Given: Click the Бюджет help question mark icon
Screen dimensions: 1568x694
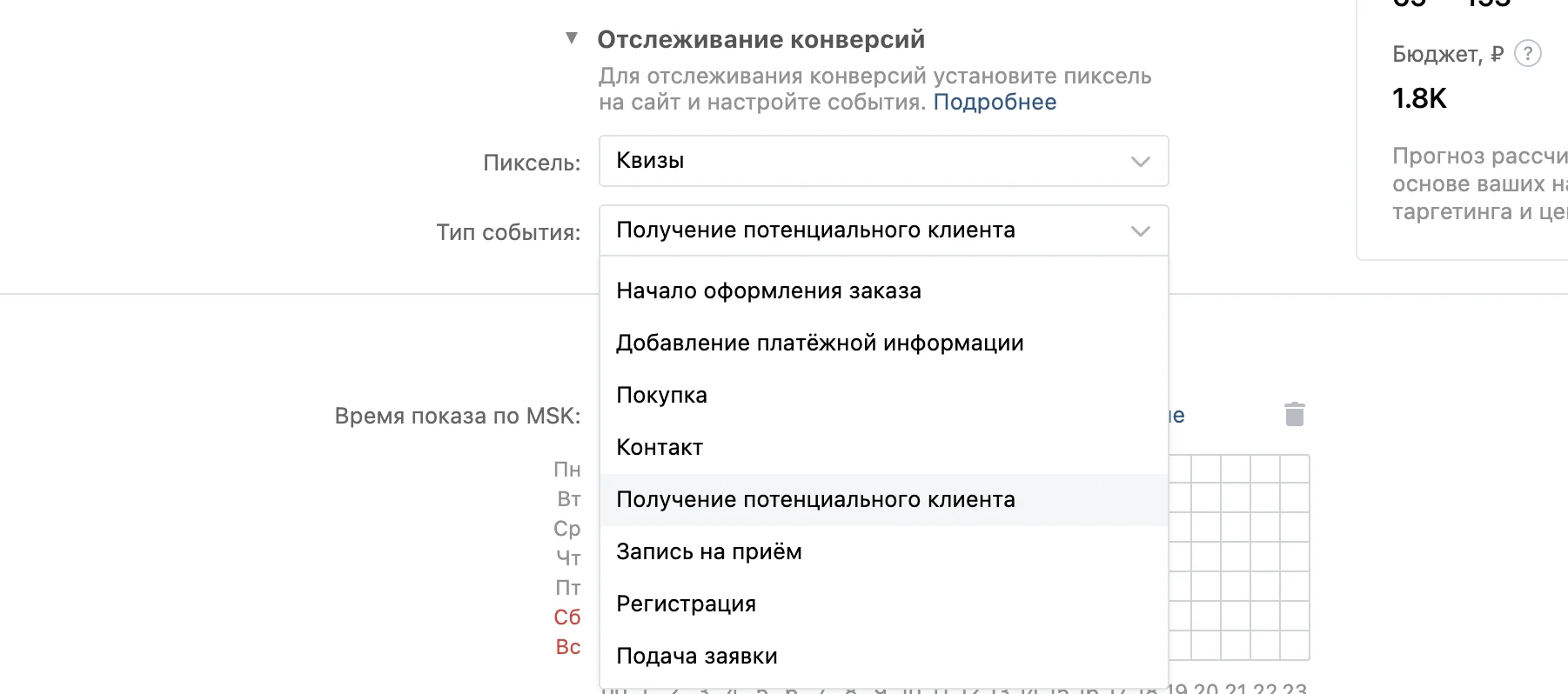Looking at the screenshot, I should tap(1528, 54).
